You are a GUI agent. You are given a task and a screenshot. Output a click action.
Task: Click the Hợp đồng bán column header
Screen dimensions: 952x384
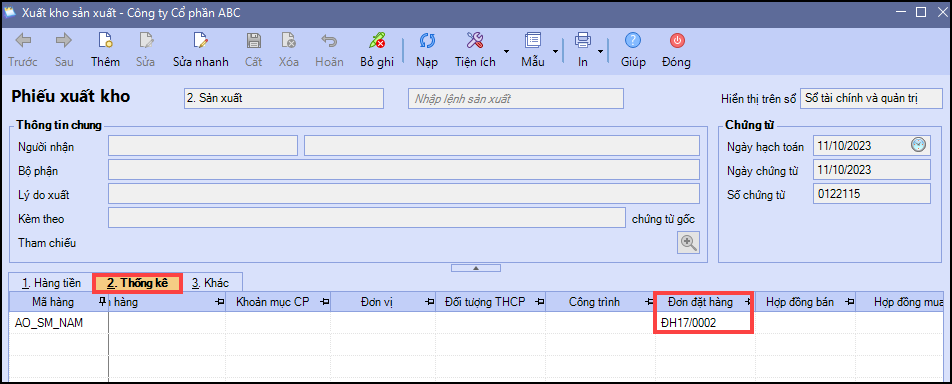[x=805, y=302]
